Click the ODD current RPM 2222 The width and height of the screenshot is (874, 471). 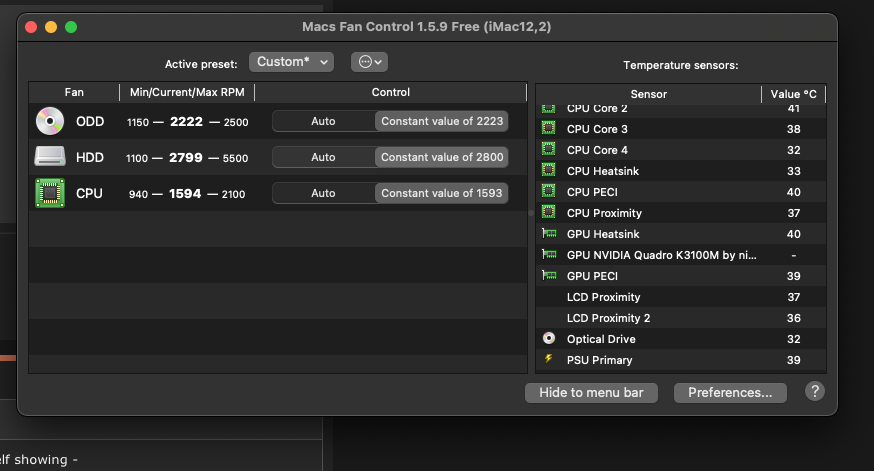(186, 122)
